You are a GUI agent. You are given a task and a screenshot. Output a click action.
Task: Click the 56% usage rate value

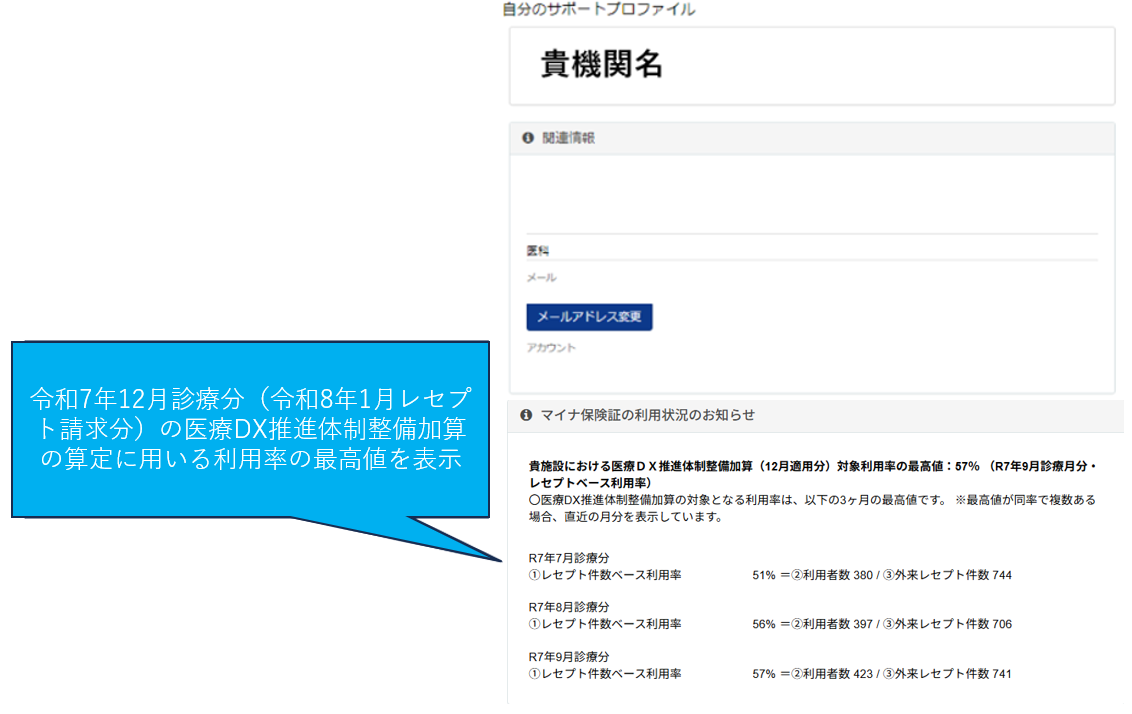(763, 624)
